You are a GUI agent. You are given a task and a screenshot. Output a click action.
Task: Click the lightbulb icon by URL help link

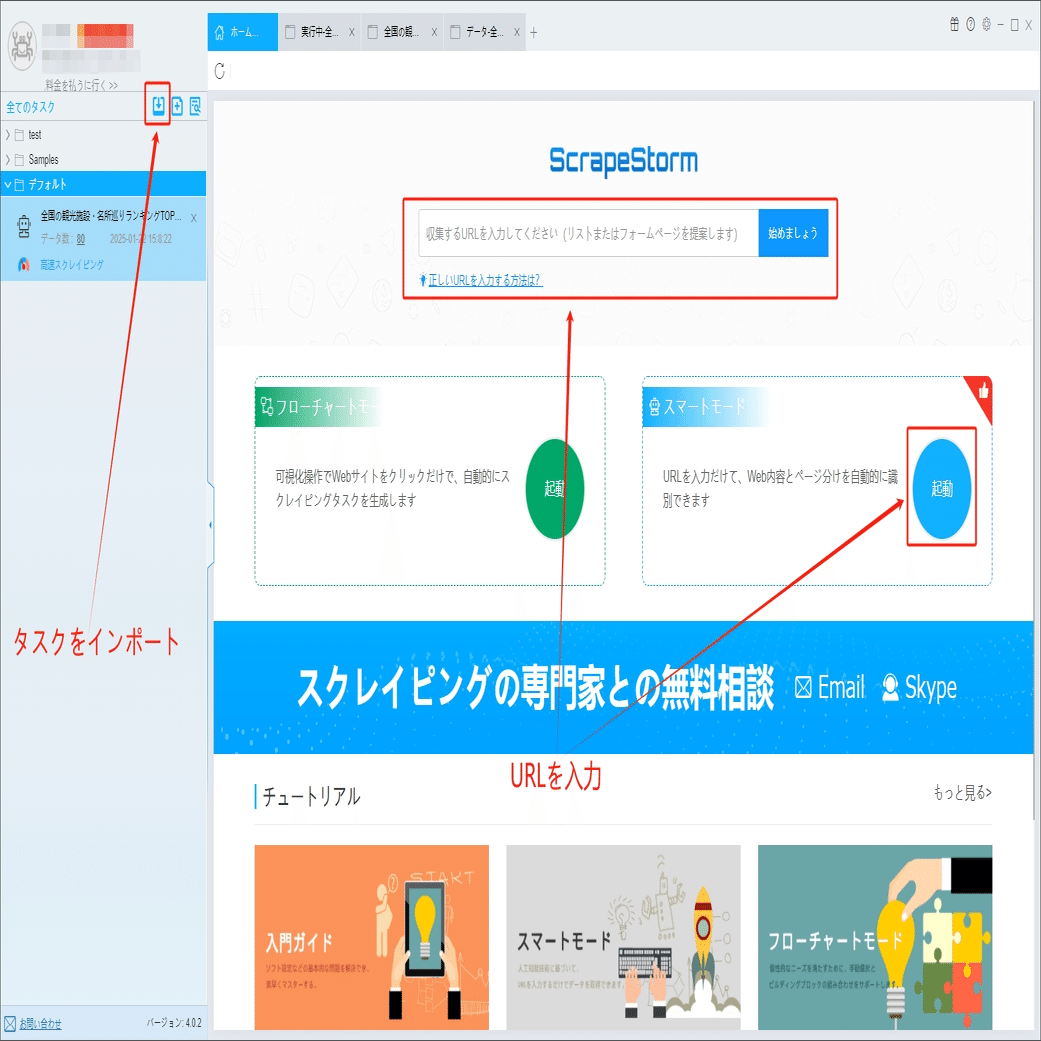pos(422,280)
